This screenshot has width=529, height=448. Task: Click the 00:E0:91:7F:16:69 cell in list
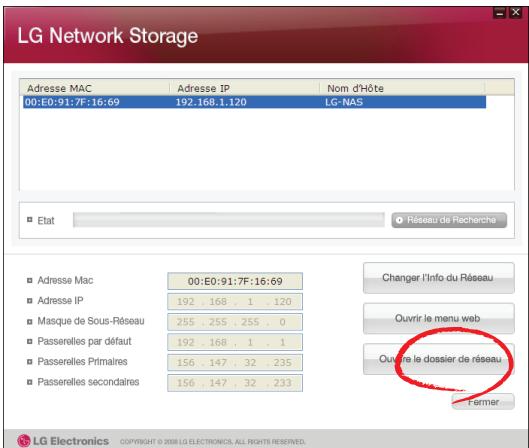72,102
